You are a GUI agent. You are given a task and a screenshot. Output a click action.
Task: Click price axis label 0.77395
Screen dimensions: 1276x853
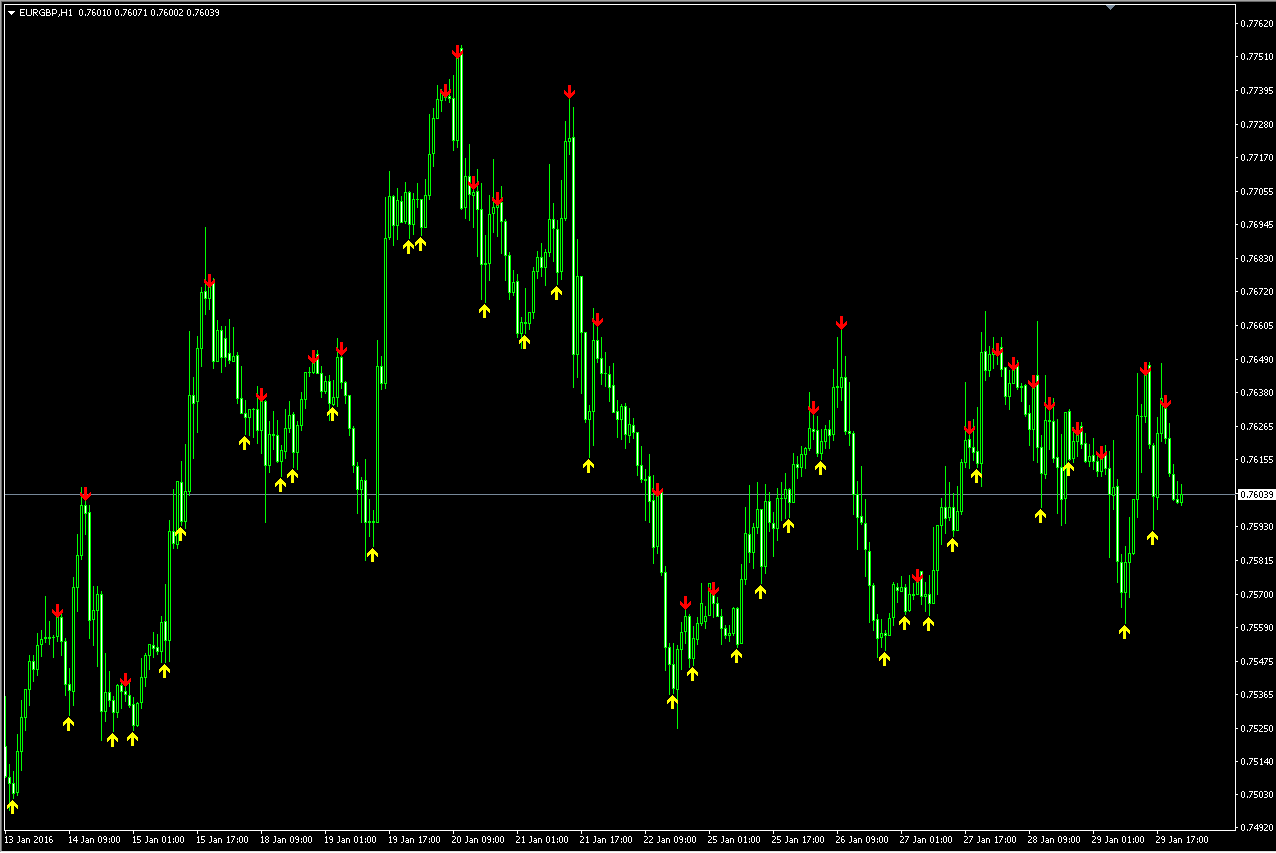pyautogui.click(x=1256, y=90)
